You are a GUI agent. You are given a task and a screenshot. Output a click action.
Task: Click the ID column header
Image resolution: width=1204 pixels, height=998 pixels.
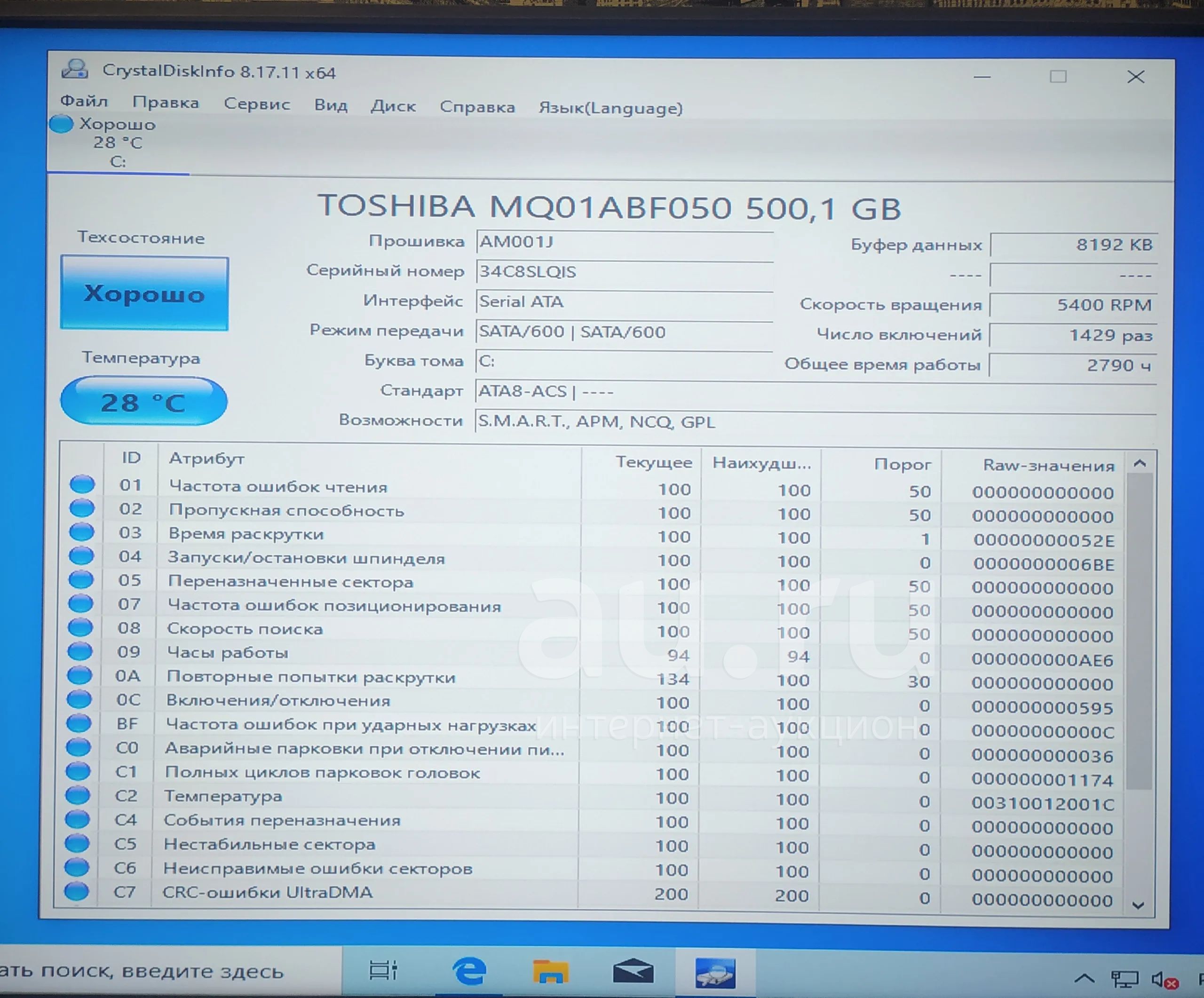click(x=131, y=458)
